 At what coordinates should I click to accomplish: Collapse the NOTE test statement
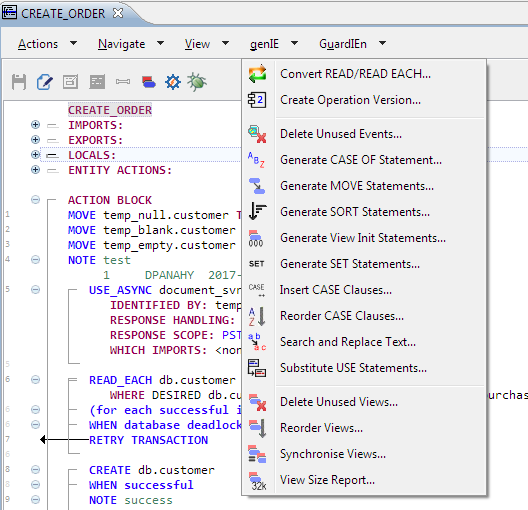tap(35, 260)
